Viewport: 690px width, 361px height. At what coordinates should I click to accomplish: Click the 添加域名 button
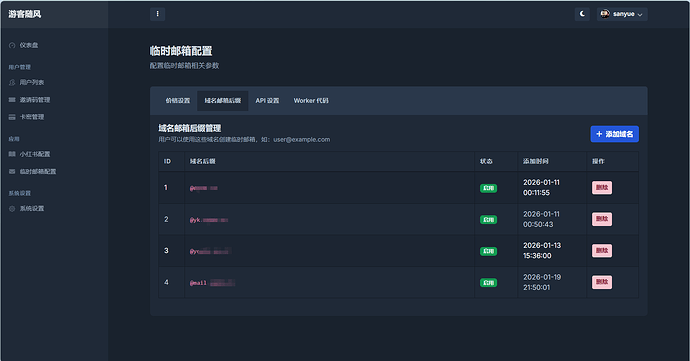pyautogui.click(x=614, y=134)
